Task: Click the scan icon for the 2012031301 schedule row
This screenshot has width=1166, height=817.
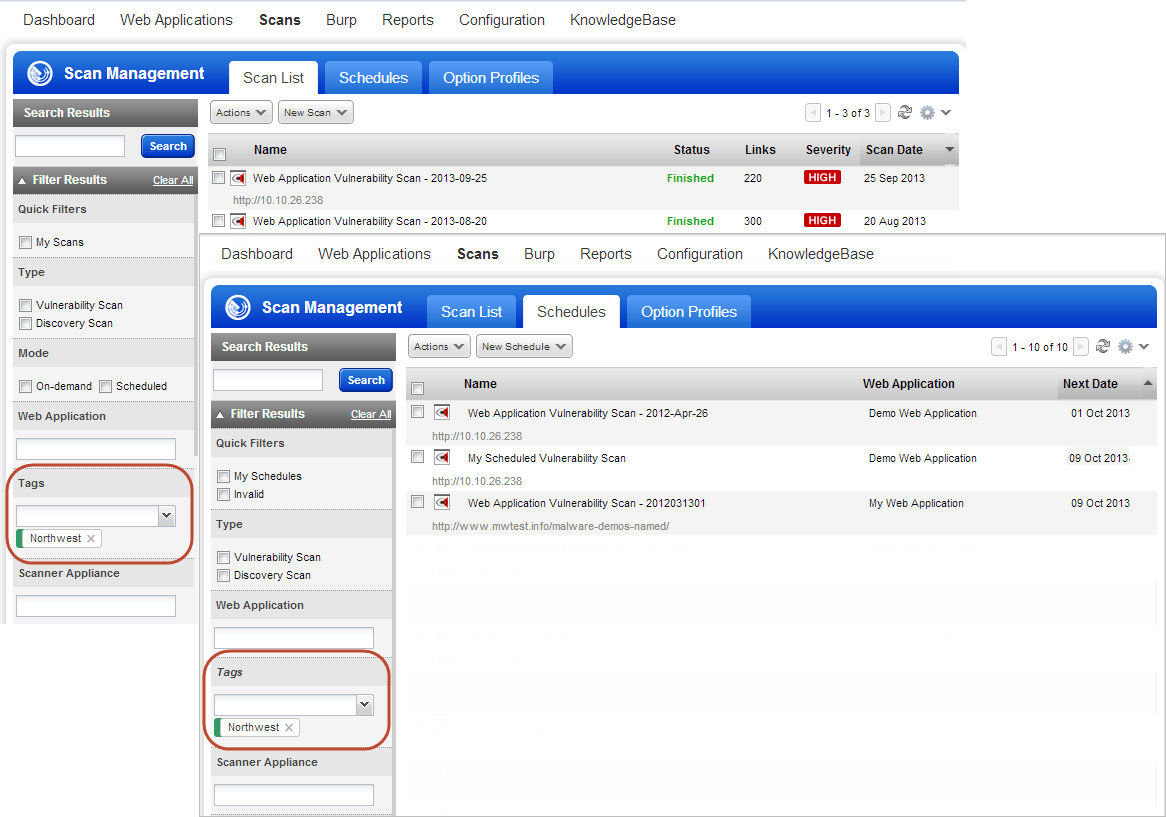Action: tap(442, 503)
